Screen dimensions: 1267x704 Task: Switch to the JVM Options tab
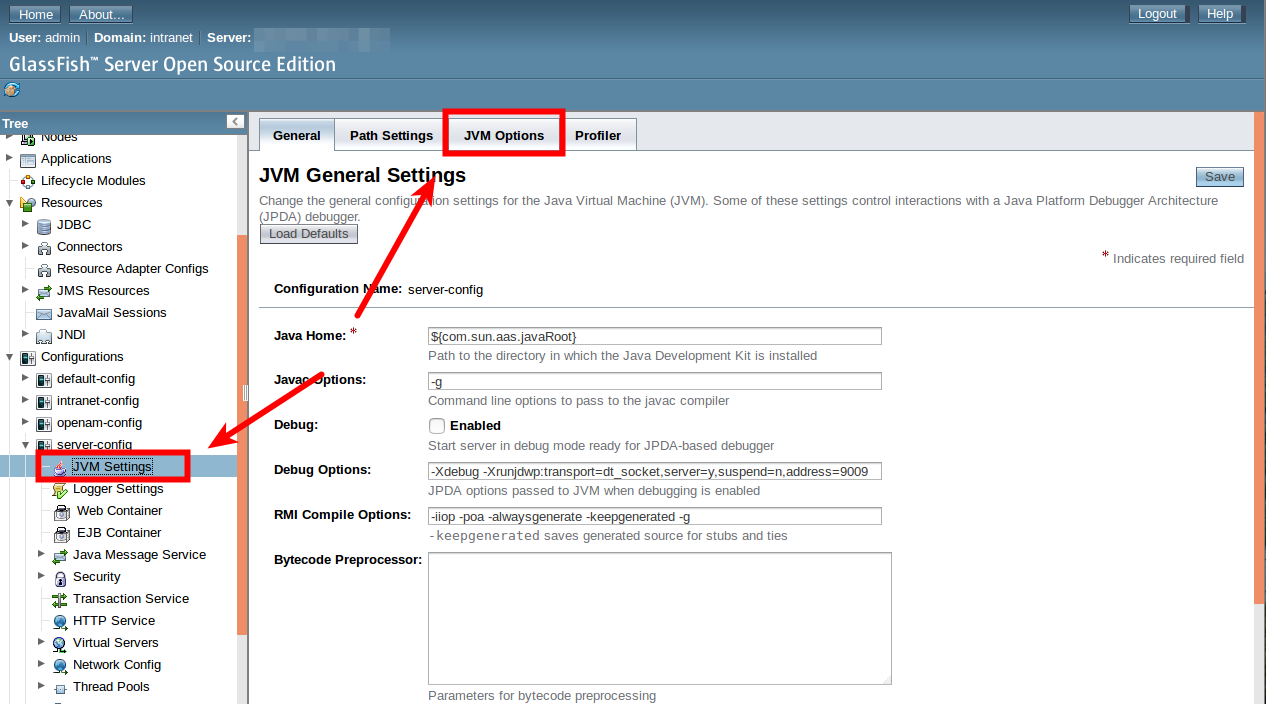[x=504, y=136]
